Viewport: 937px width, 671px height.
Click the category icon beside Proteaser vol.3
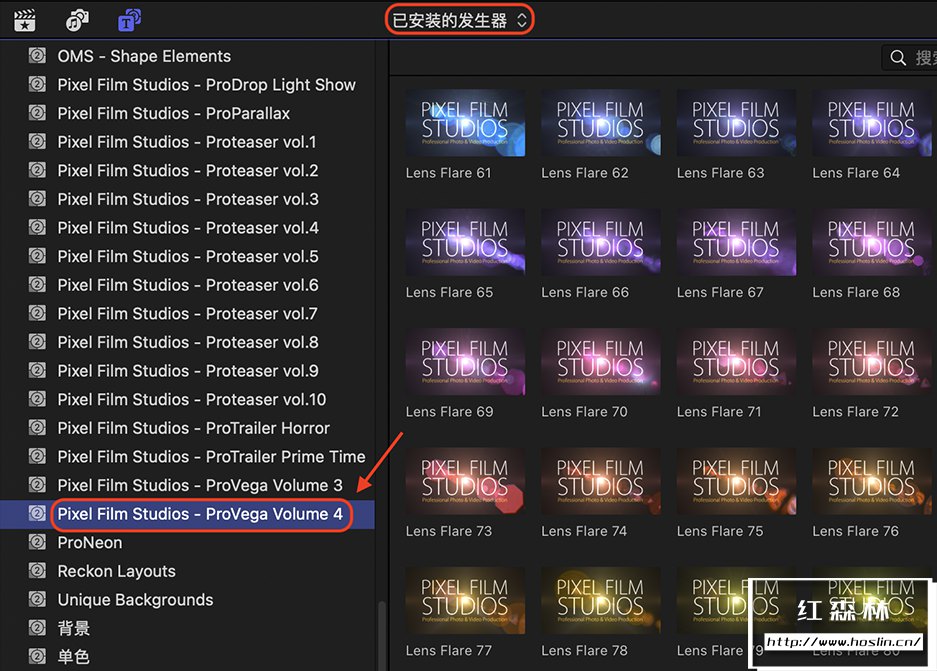tap(37, 199)
